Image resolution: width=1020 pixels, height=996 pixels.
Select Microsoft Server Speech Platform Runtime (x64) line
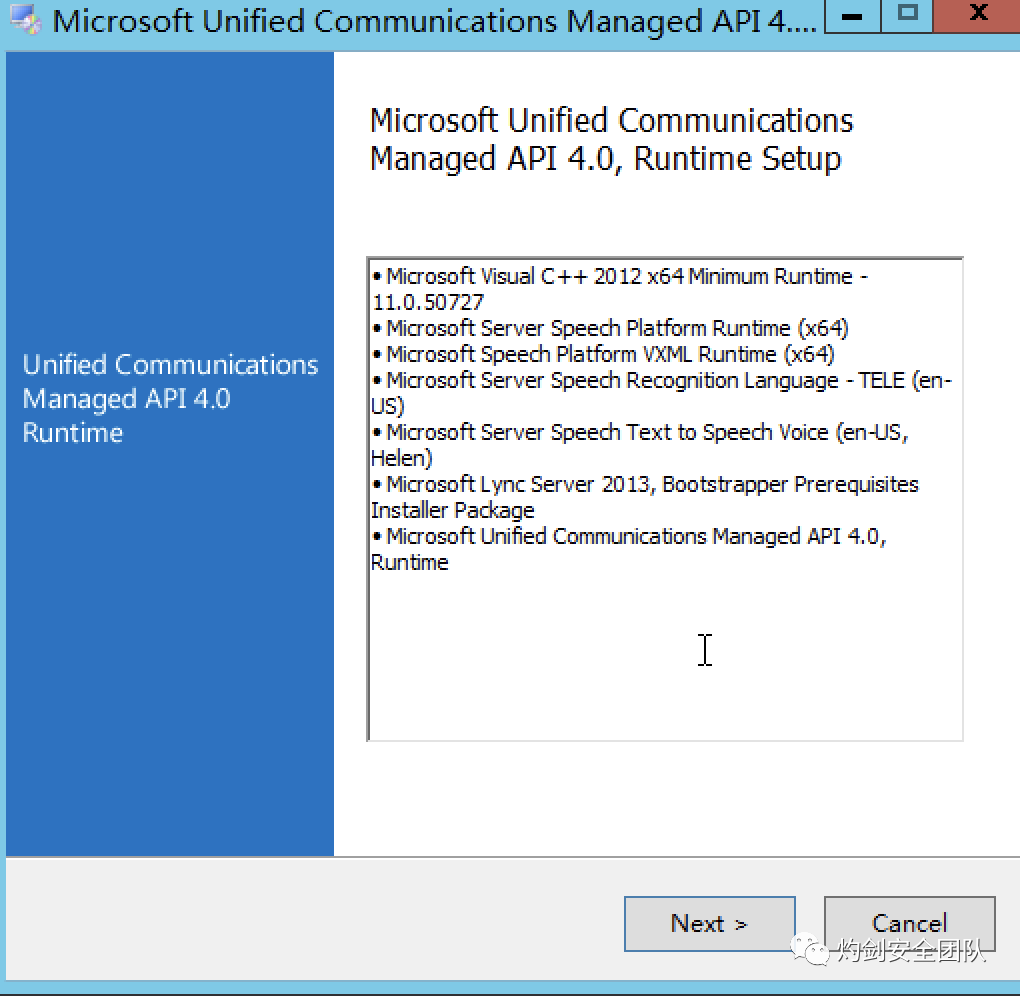coord(610,328)
